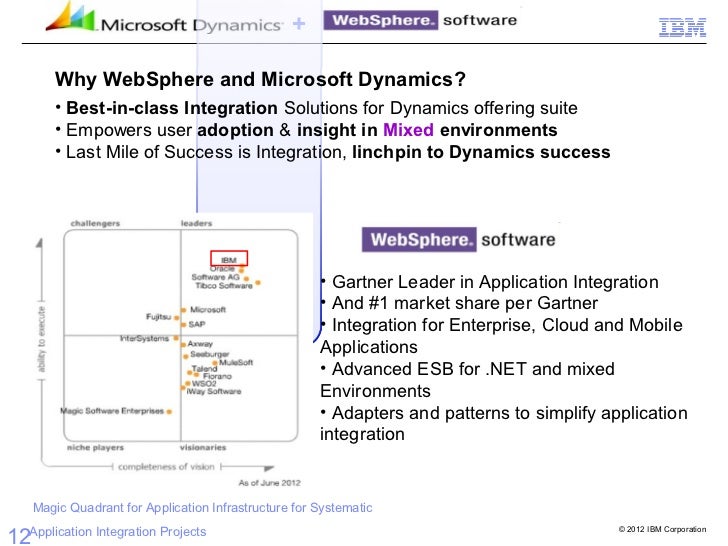Click 'Best-in-class Integration' bullet text
728x546 pixels.
point(172,108)
